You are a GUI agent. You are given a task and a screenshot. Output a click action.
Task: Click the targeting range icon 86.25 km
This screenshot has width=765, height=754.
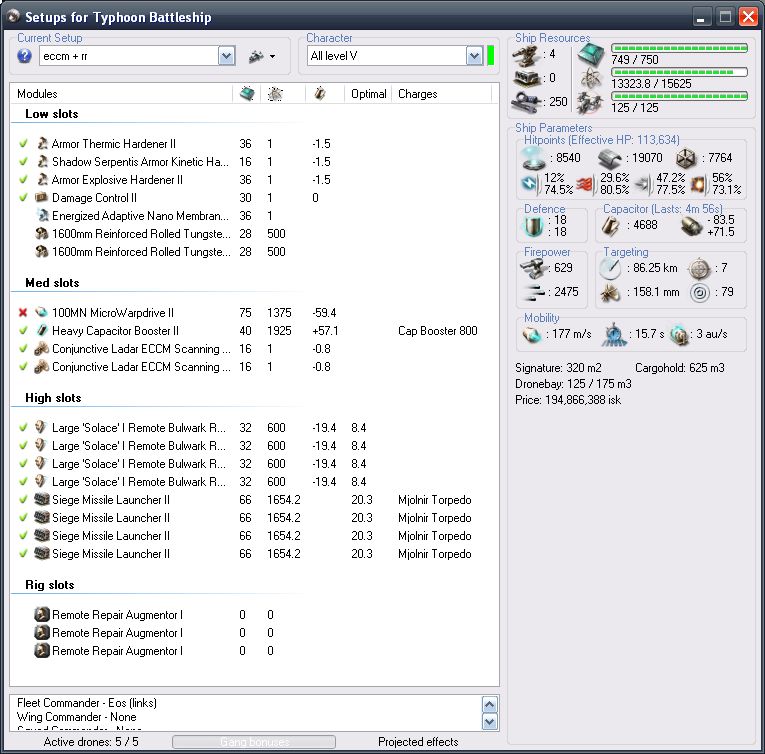(x=610, y=268)
